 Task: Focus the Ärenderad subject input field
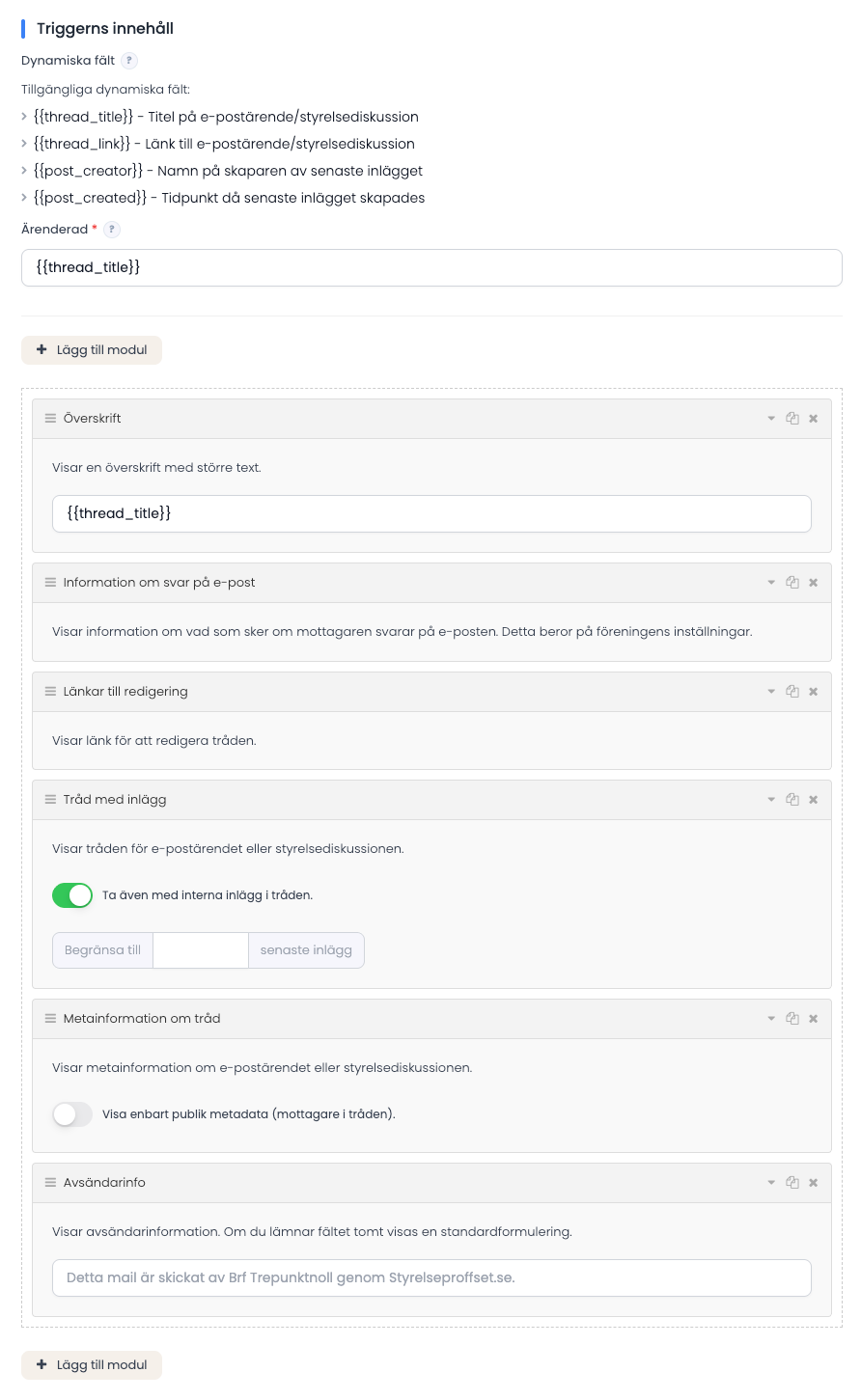click(x=431, y=268)
